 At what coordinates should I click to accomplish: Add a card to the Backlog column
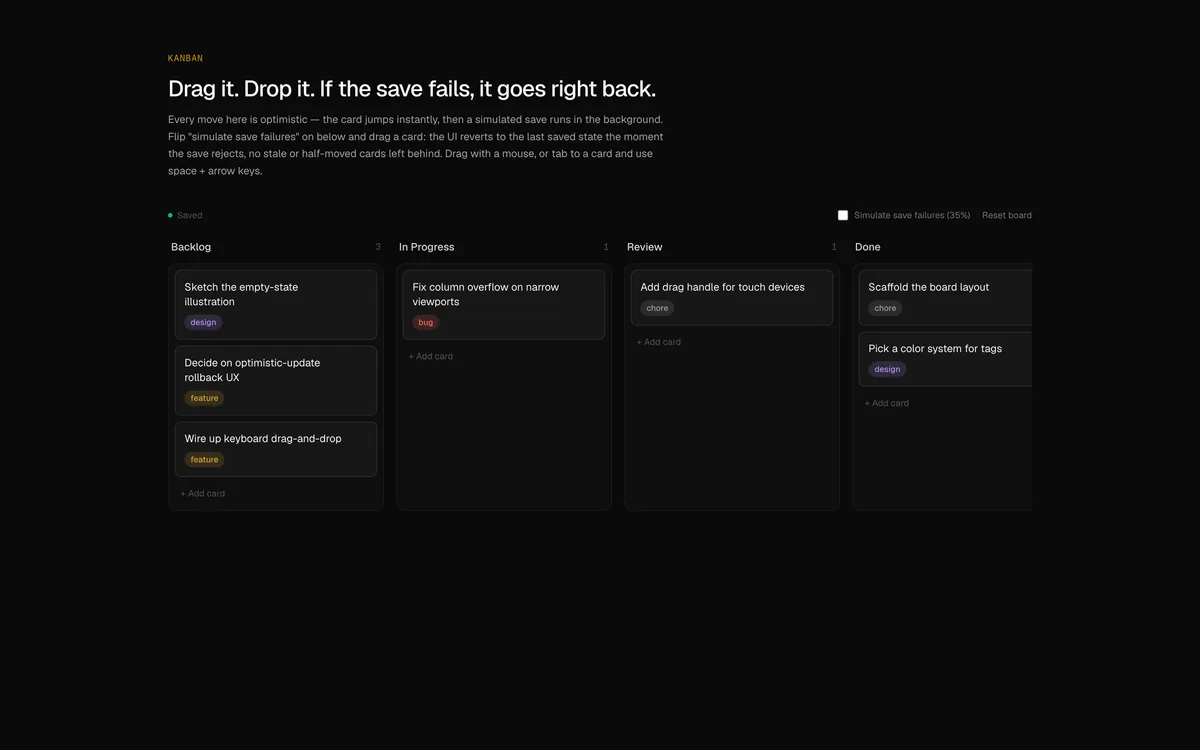click(x=203, y=493)
